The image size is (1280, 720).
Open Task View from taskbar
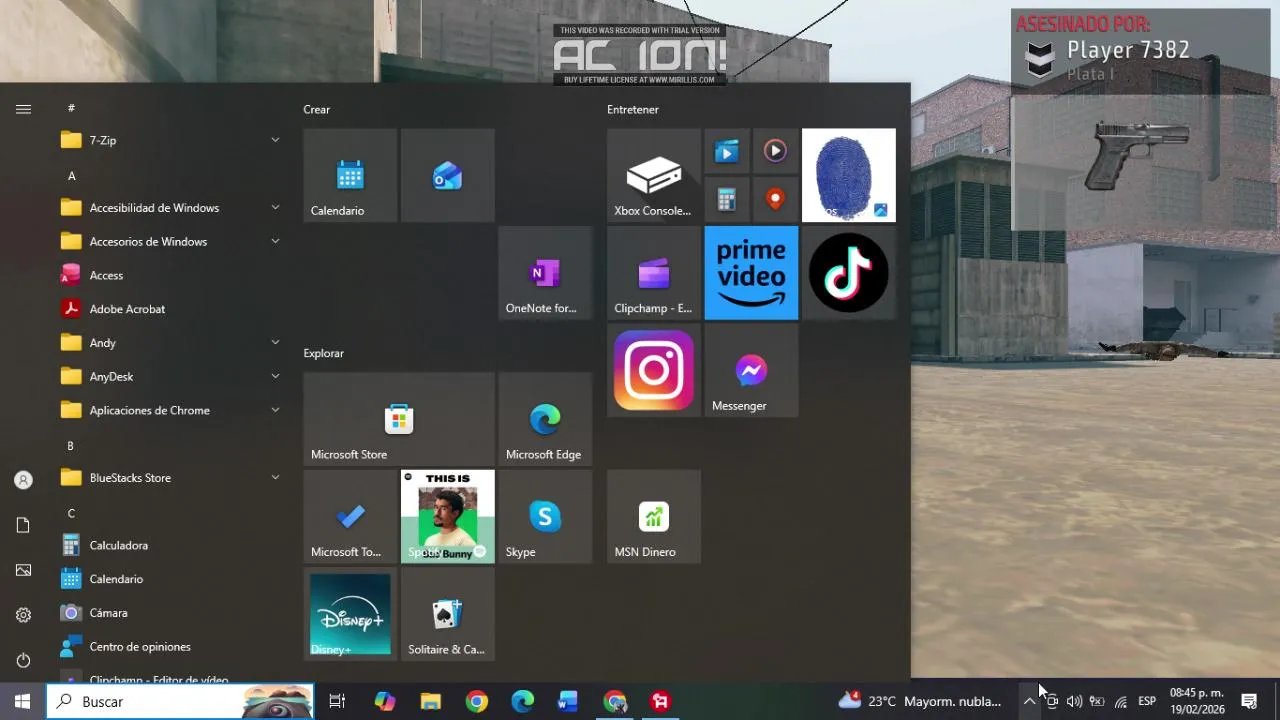click(337, 702)
